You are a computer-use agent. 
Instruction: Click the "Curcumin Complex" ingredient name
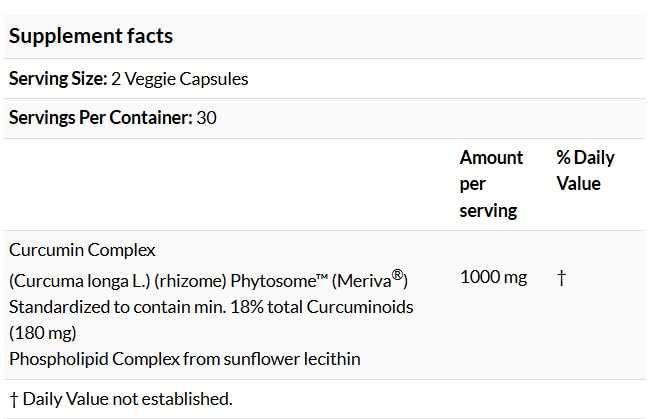pos(82,250)
